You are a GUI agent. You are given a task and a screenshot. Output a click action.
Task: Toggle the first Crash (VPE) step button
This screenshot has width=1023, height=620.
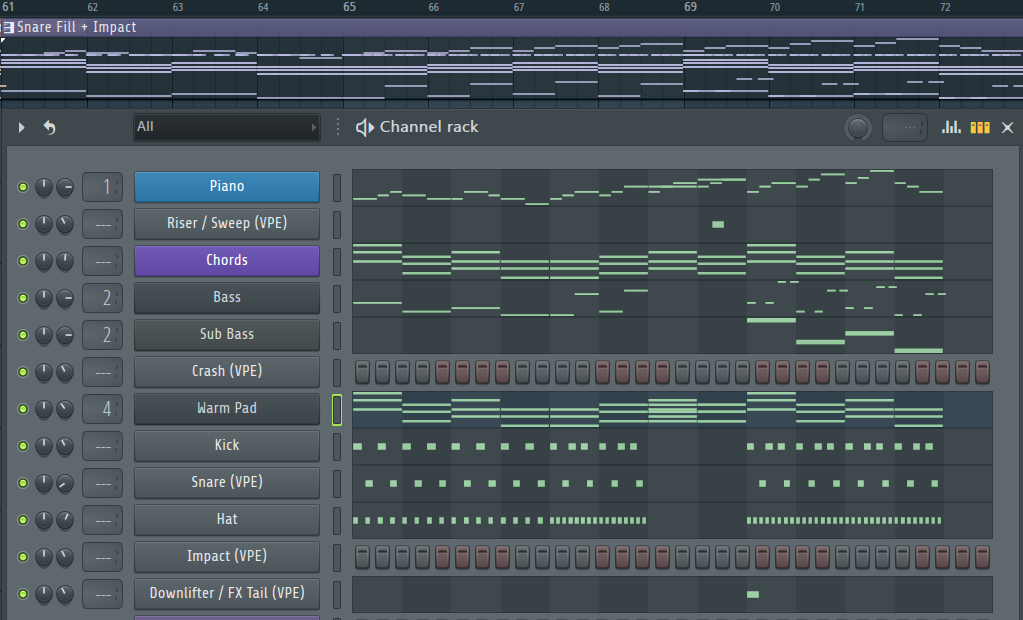click(362, 372)
